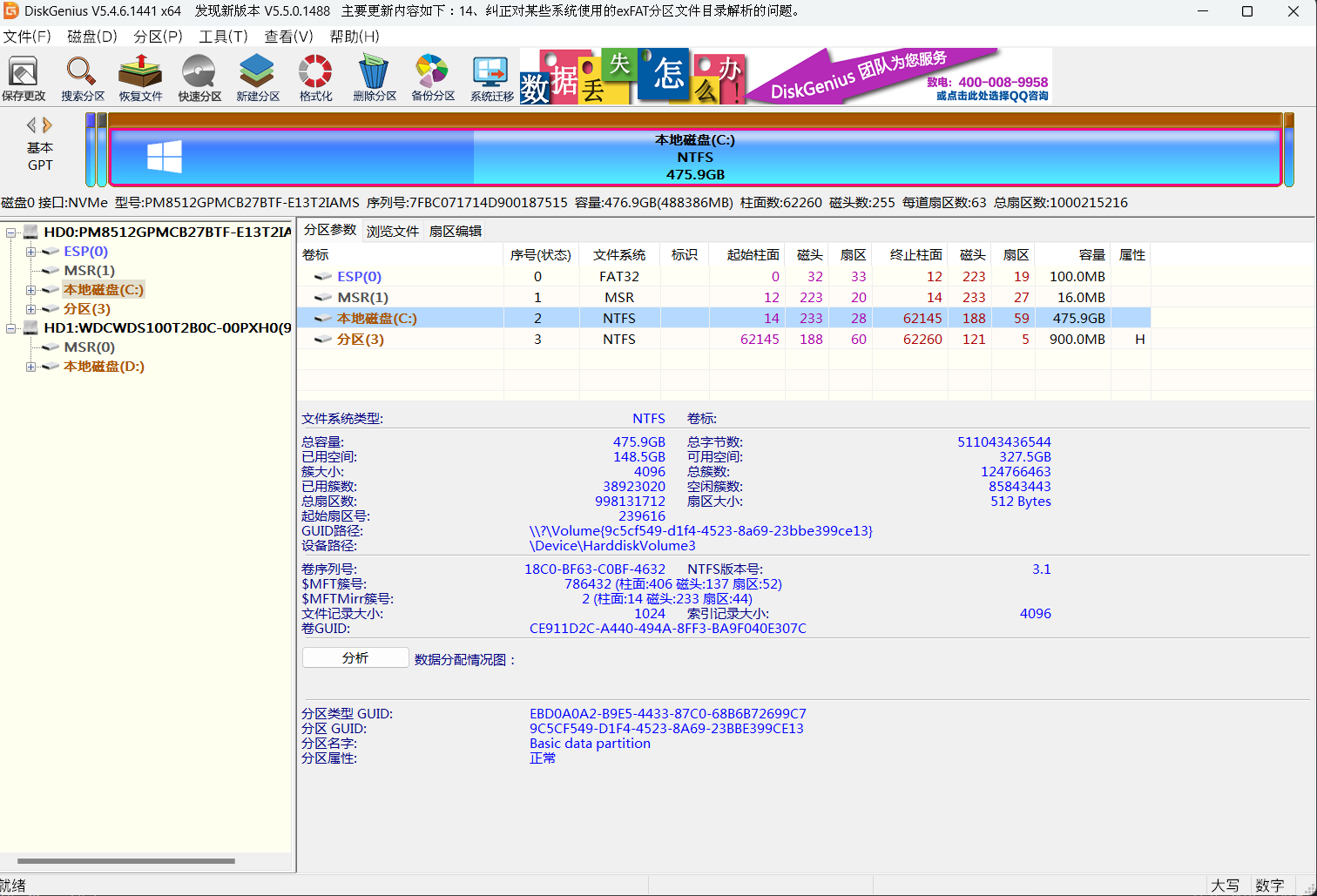1317x896 pixels.
Task: Click the 文件系统 column header
Action: point(619,255)
